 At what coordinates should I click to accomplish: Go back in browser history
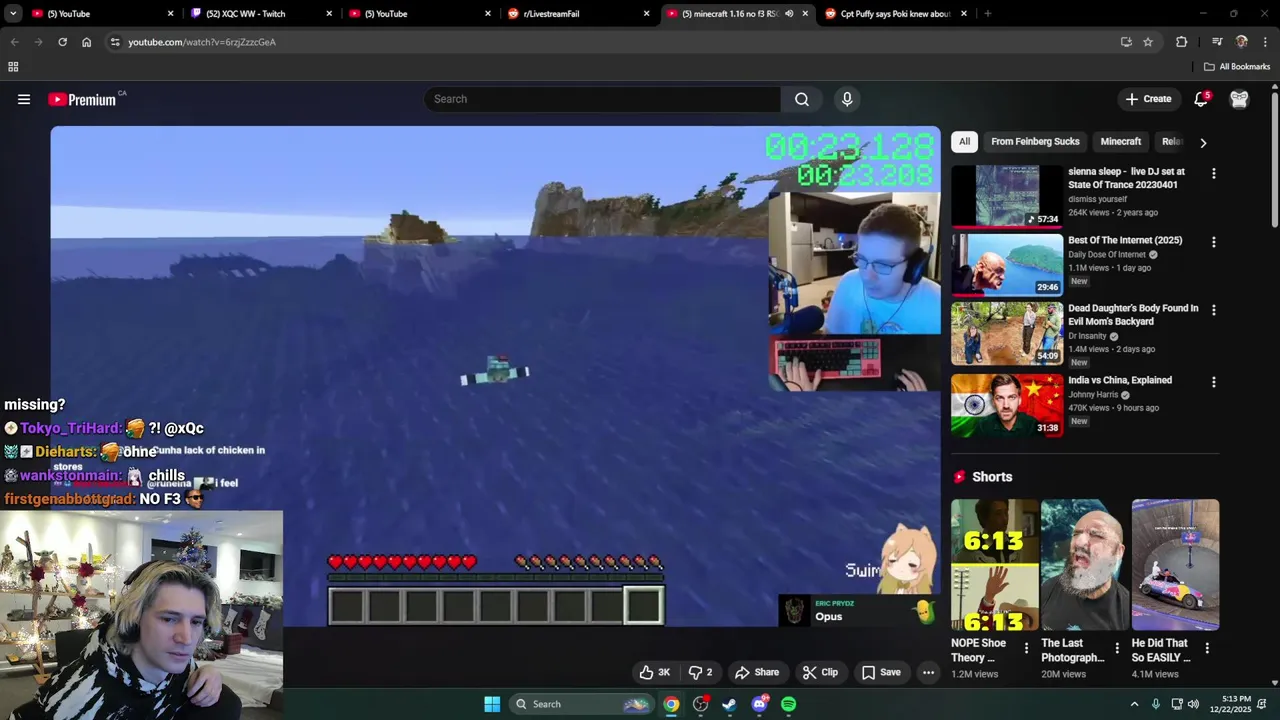click(x=14, y=42)
